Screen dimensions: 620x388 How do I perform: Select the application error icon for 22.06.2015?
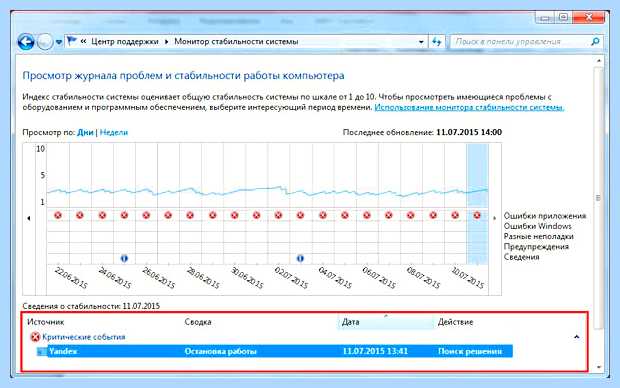pos(58,215)
